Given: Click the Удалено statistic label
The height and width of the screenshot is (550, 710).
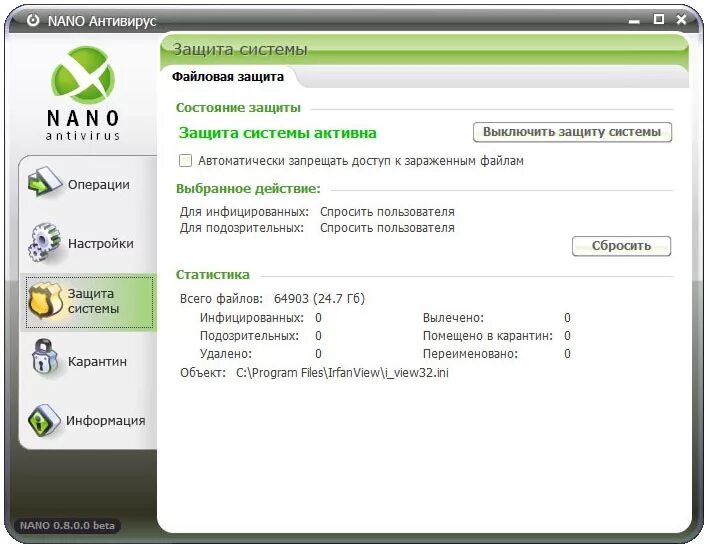Looking at the screenshot, I should click(225, 354).
